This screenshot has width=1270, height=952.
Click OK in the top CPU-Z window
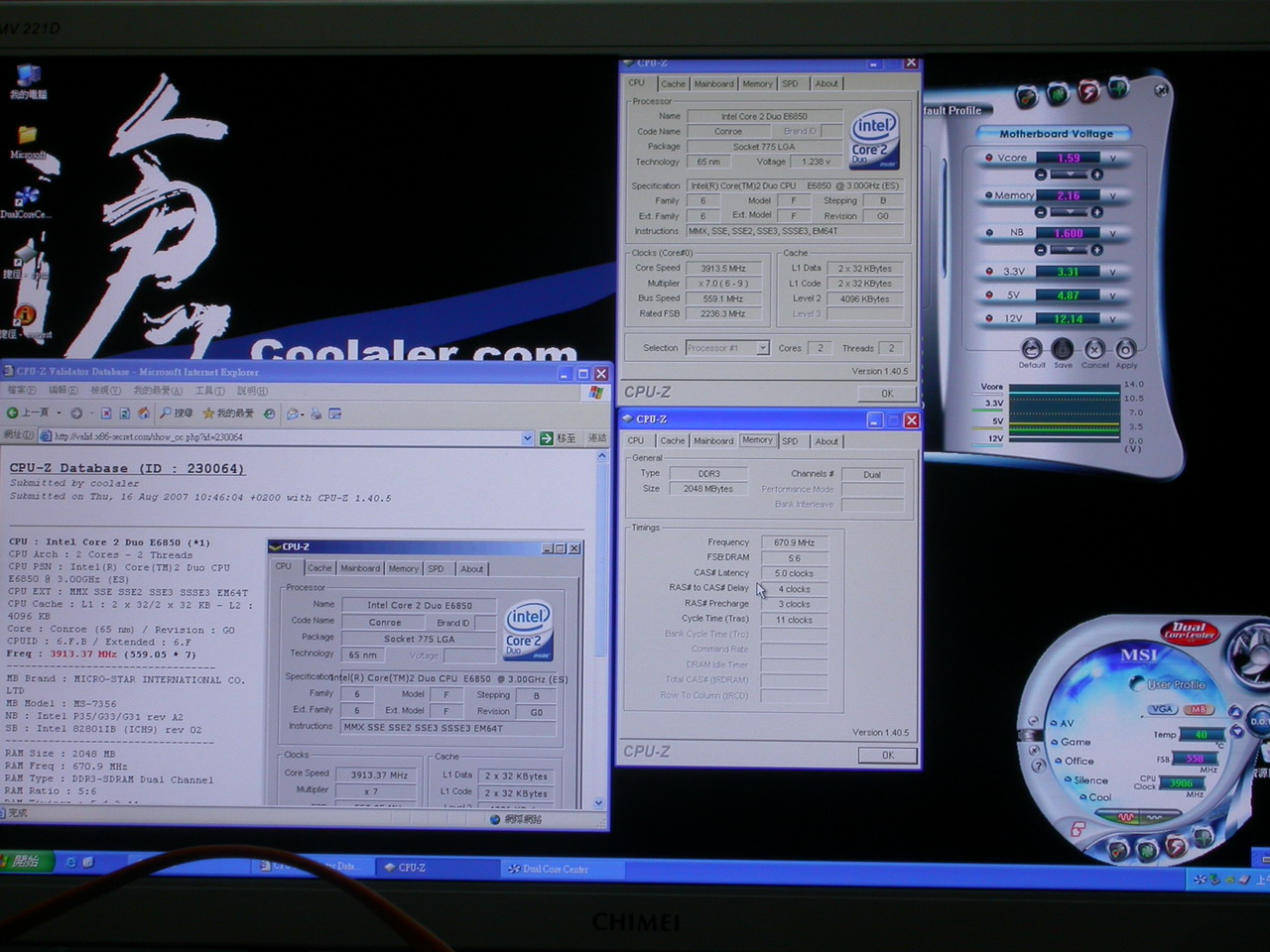[x=887, y=394]
